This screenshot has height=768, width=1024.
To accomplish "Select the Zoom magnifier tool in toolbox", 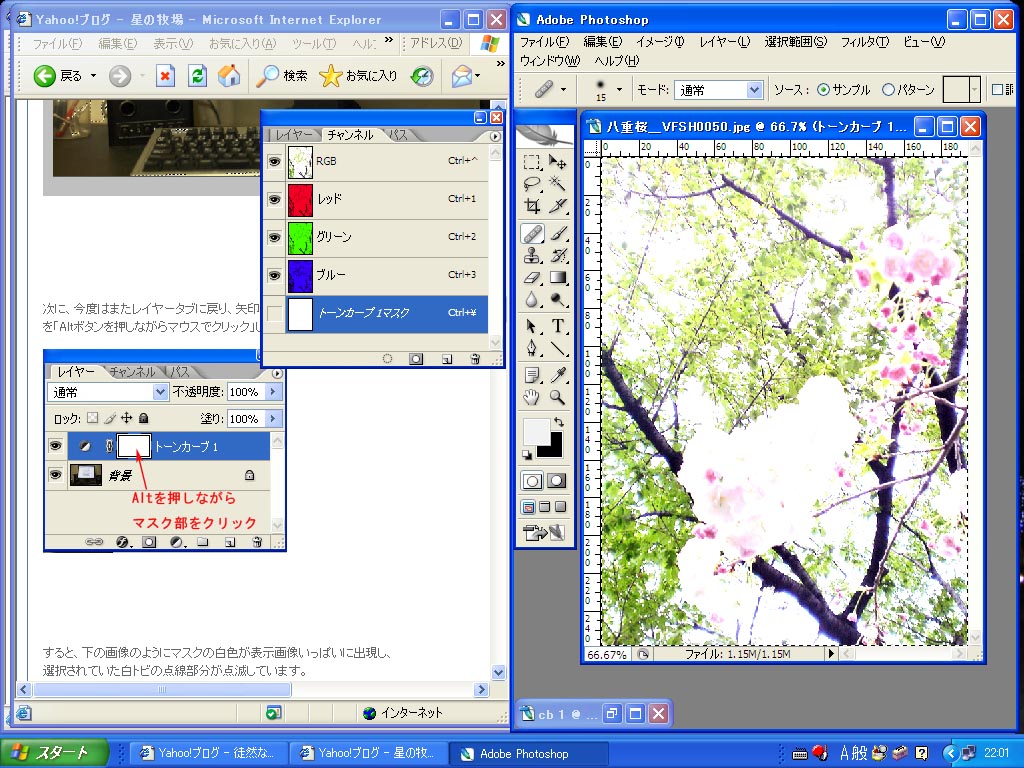I will [x=557, y=397].
